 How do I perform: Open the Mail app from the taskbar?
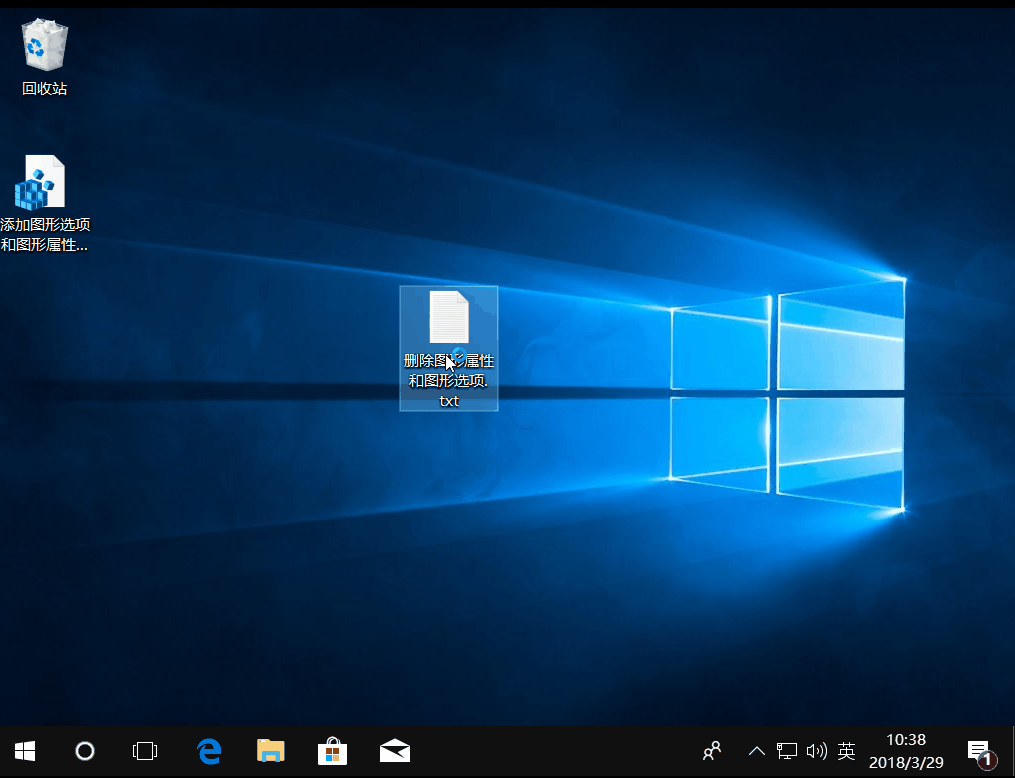coord(395,751)
